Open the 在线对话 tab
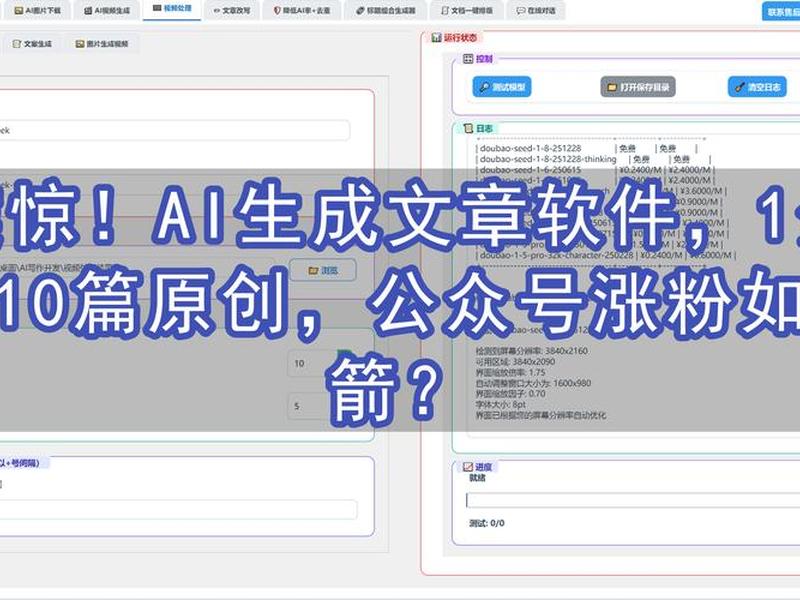The width and height of the screenshot is (800, 600). click(x=536, y=10)
